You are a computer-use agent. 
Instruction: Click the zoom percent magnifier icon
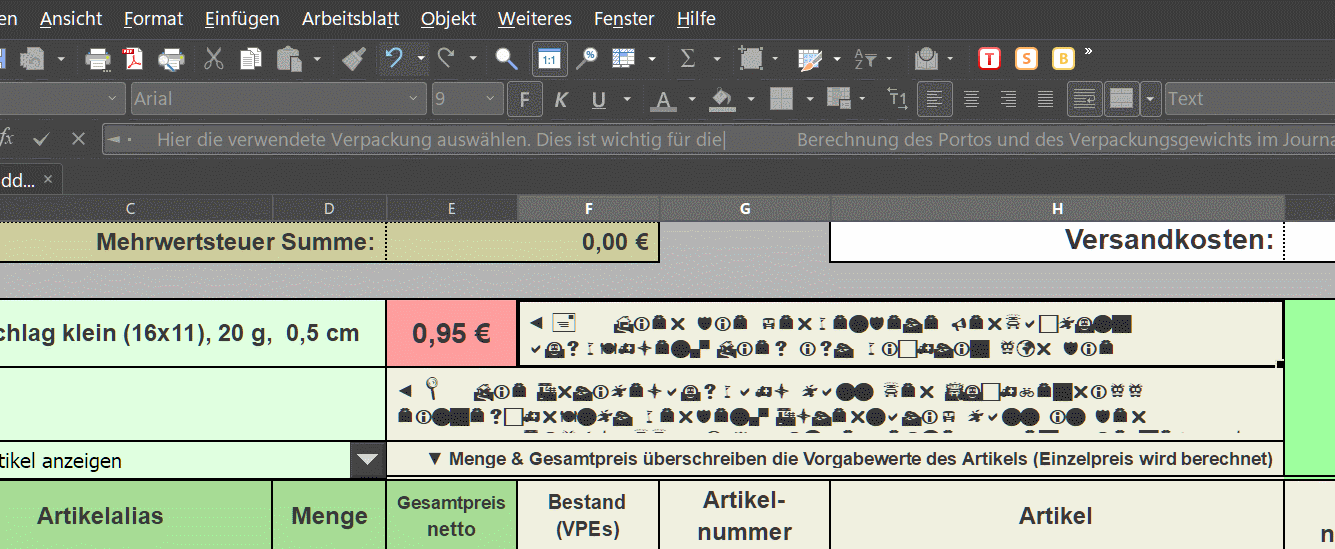[587, 59]
